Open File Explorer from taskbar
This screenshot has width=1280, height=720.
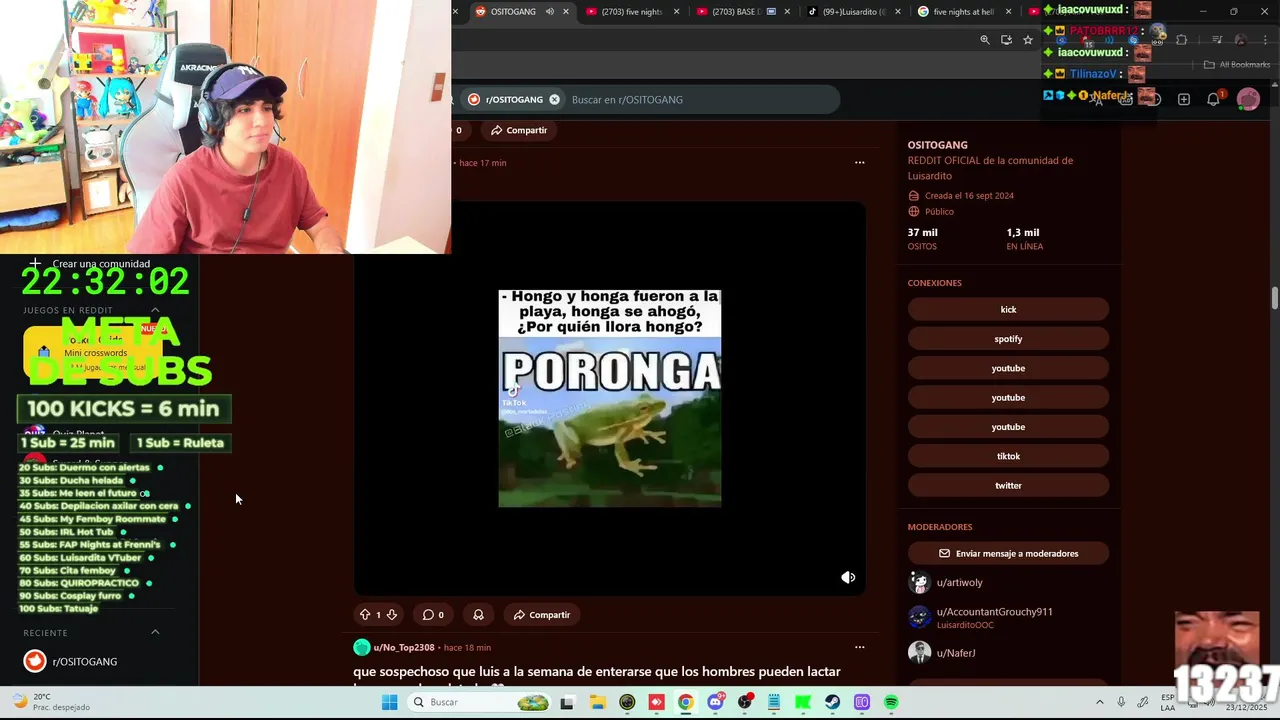coord(597,702)
